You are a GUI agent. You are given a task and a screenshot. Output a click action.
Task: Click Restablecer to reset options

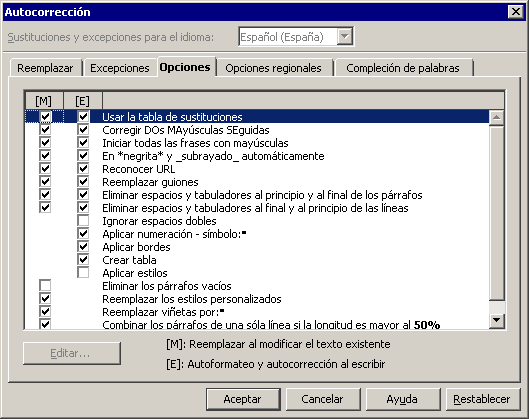click(x=482, y=399)
